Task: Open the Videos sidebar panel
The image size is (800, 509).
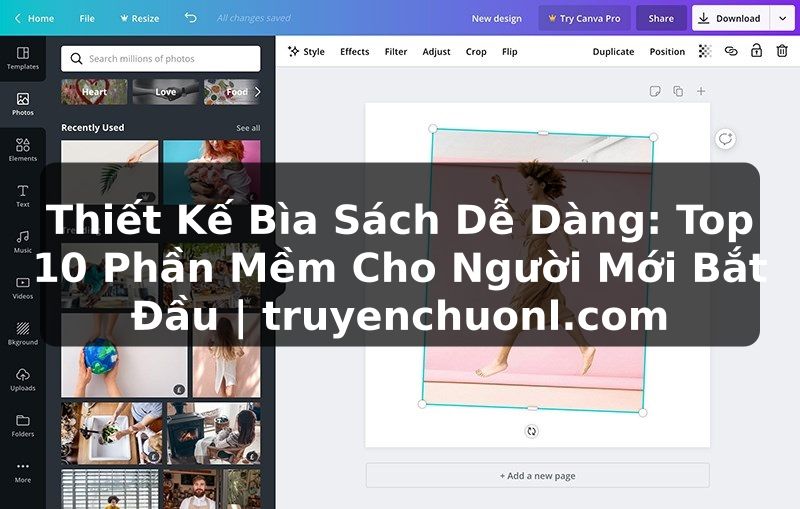Action: tap(22, 288)
